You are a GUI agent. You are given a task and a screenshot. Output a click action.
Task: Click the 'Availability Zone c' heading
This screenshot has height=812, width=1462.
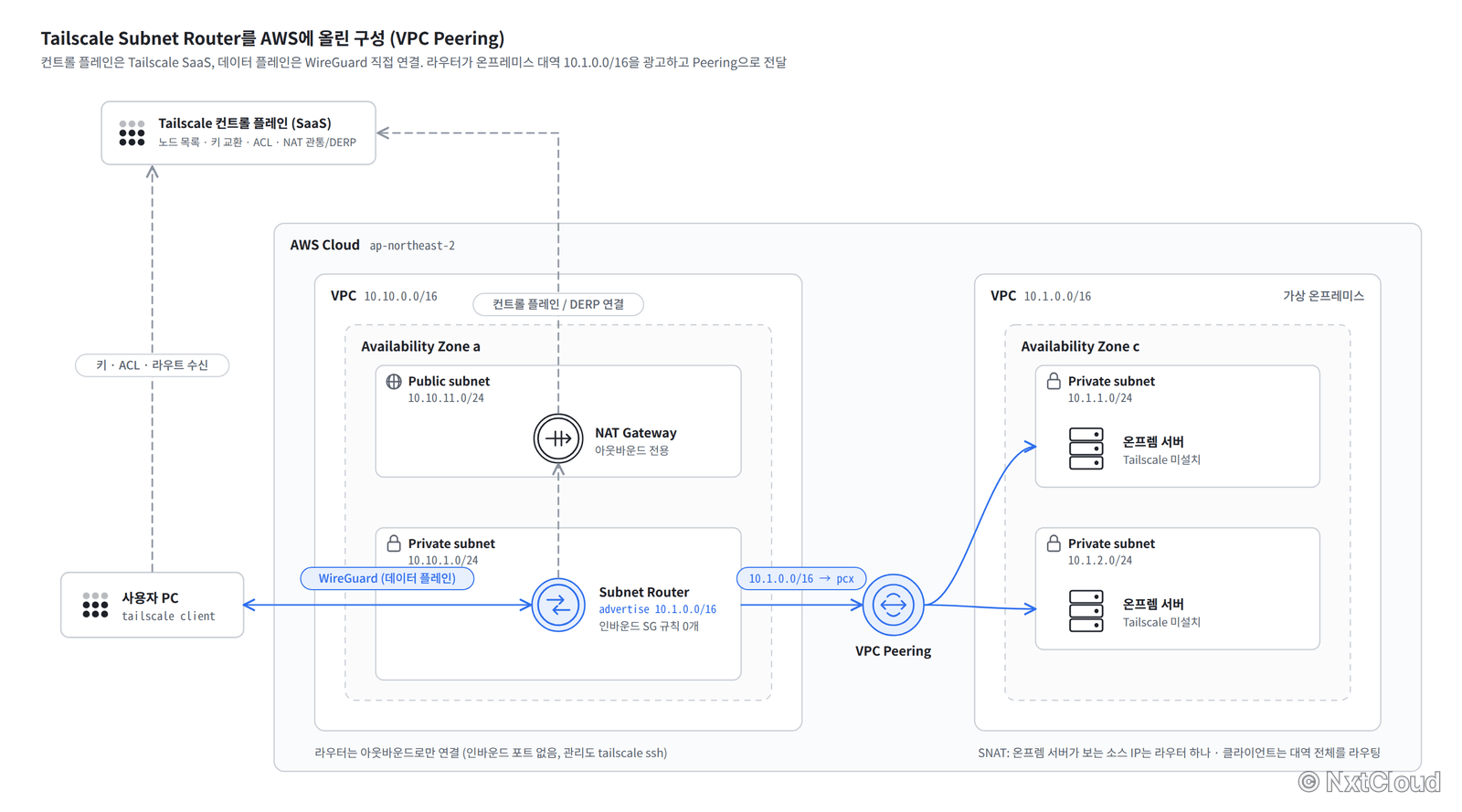[1080, 346]
